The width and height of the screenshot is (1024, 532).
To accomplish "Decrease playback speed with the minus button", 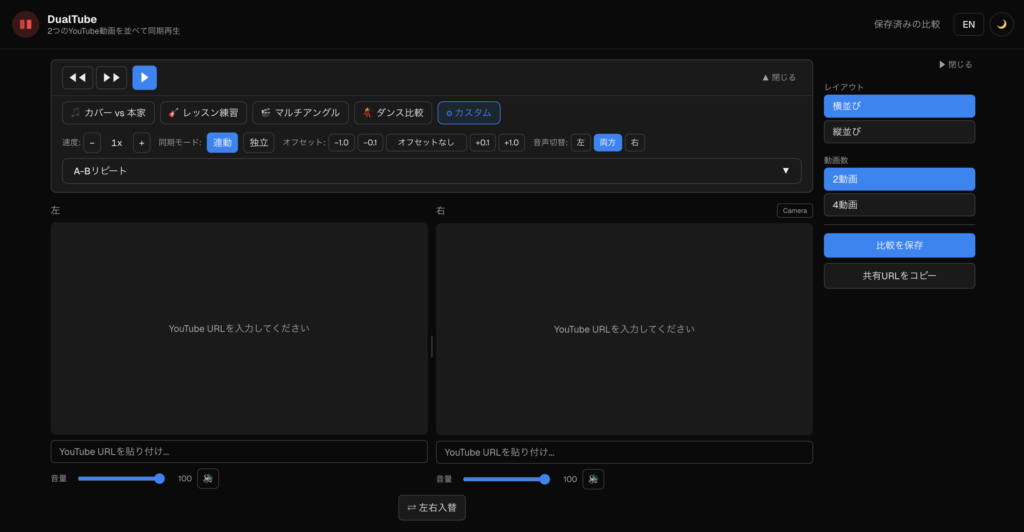I will [x=92, y=143].
